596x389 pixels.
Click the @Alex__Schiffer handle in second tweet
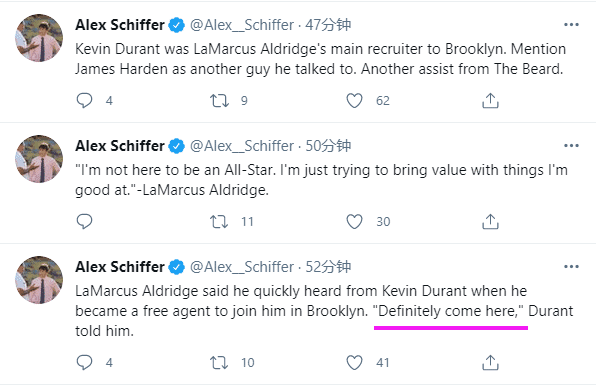242,146
